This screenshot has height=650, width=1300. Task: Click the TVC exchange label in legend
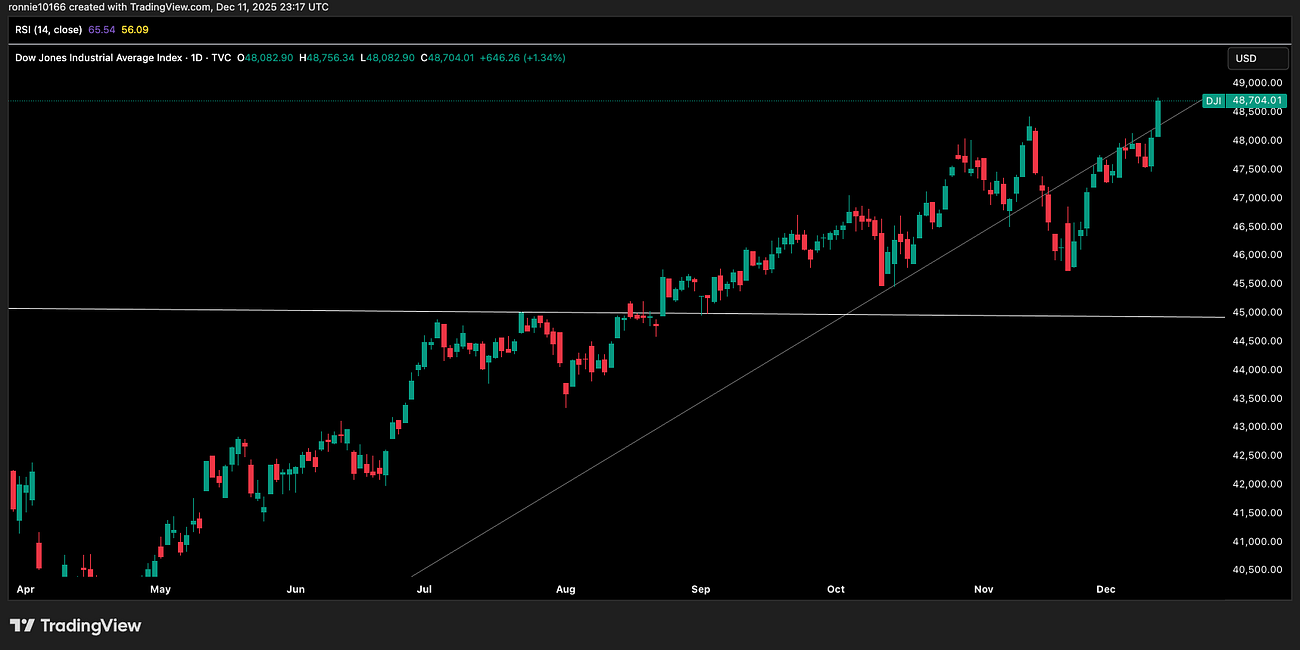point(221,57)
